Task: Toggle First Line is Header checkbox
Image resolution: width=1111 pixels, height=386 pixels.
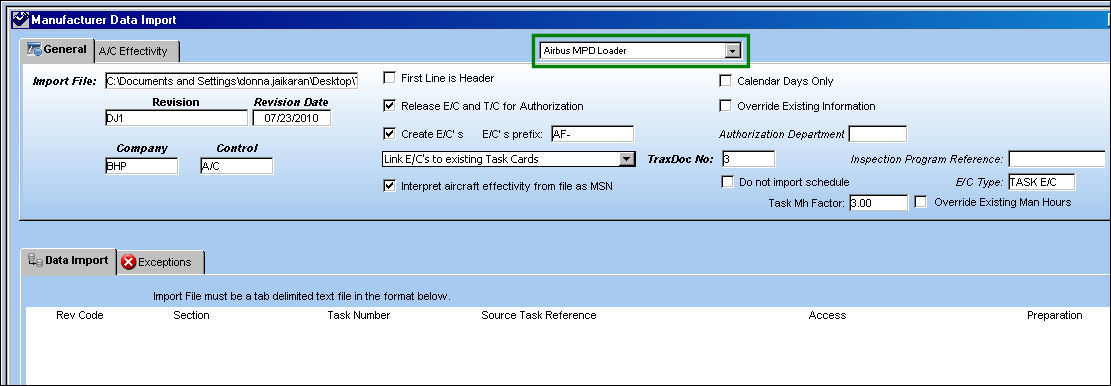Action: click(389, 78)
